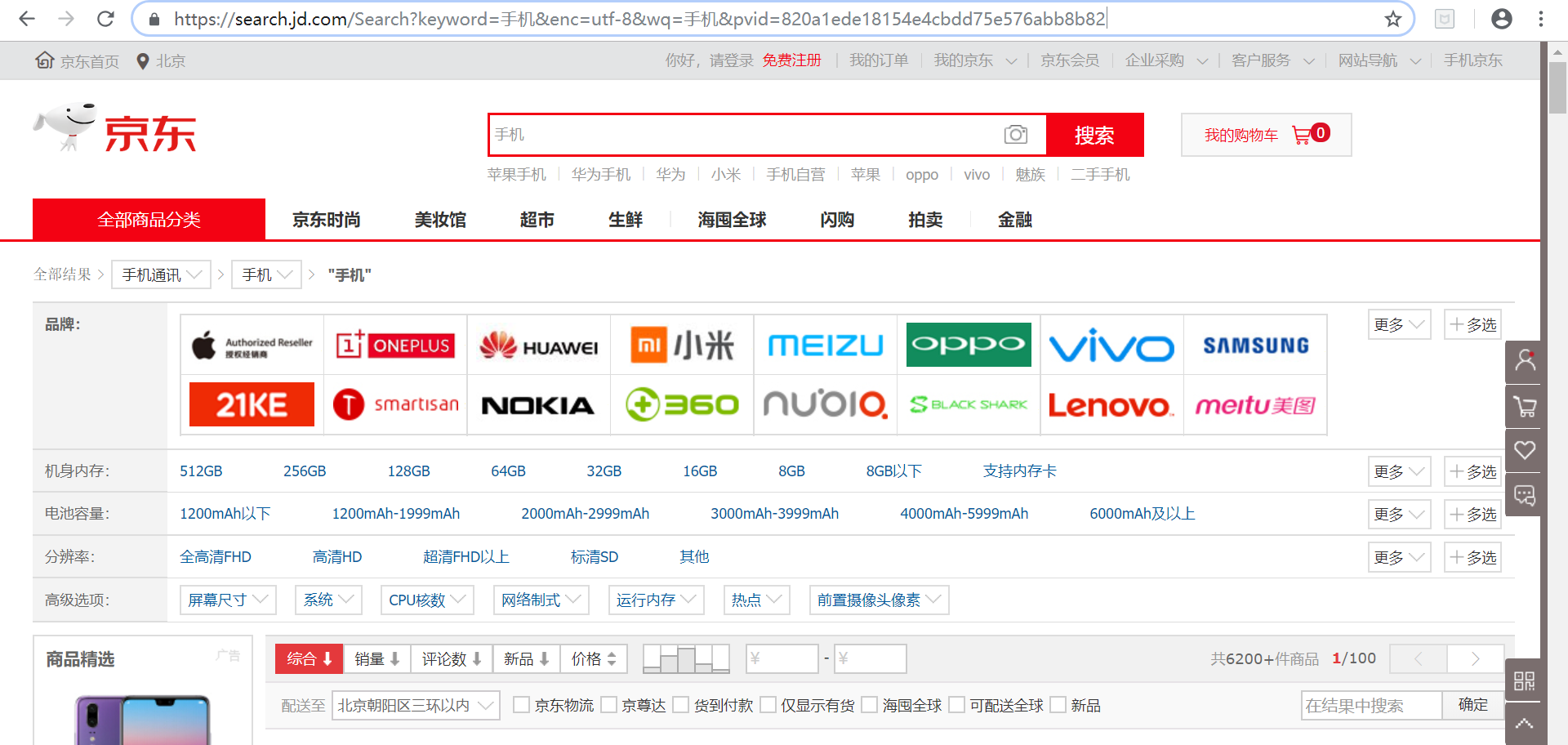Expand 更多 in the brand row

(x=1399, y=324)
